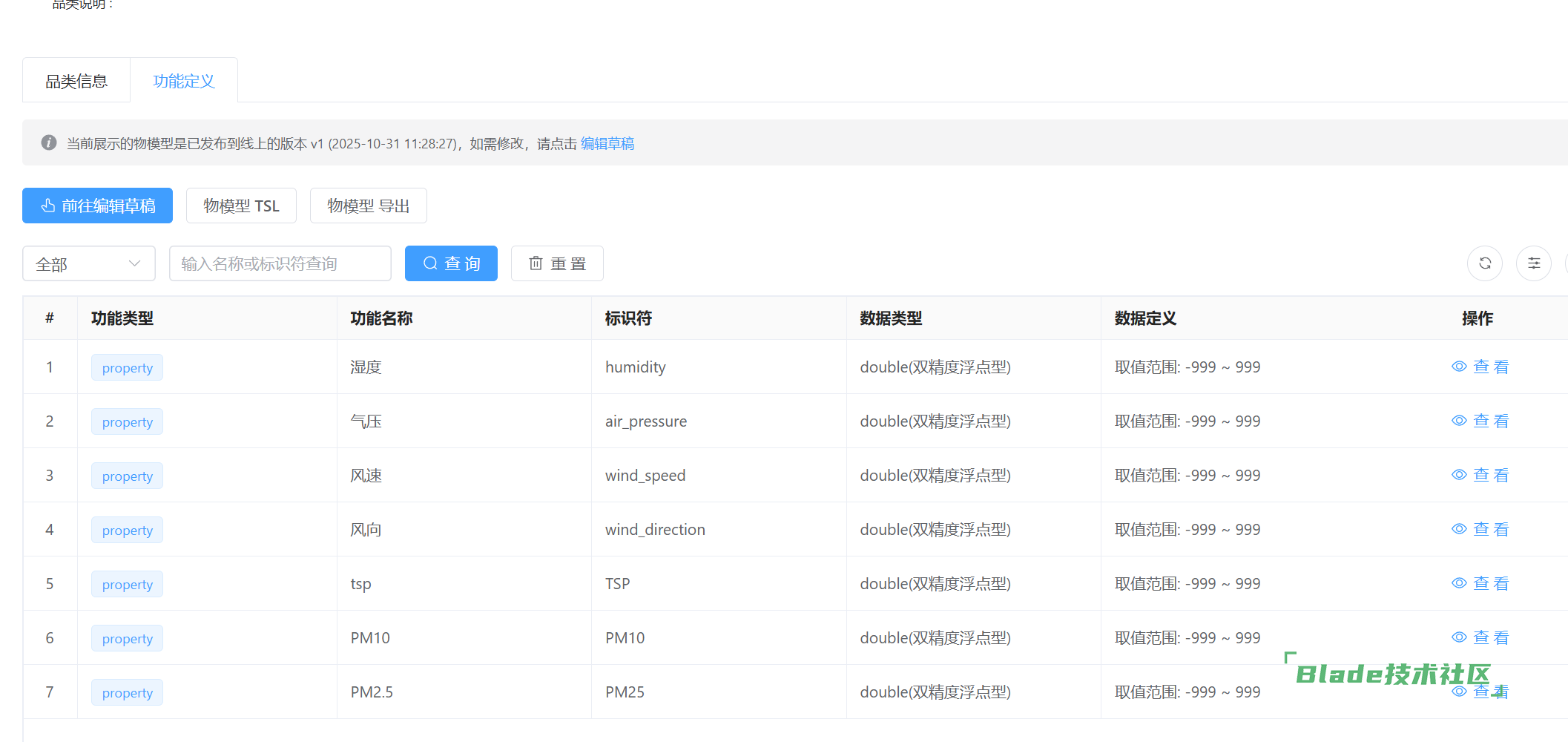This screenshot has width=1568, height=742.
Task: Focus the name or identifier search field
Action: (280, 263)
